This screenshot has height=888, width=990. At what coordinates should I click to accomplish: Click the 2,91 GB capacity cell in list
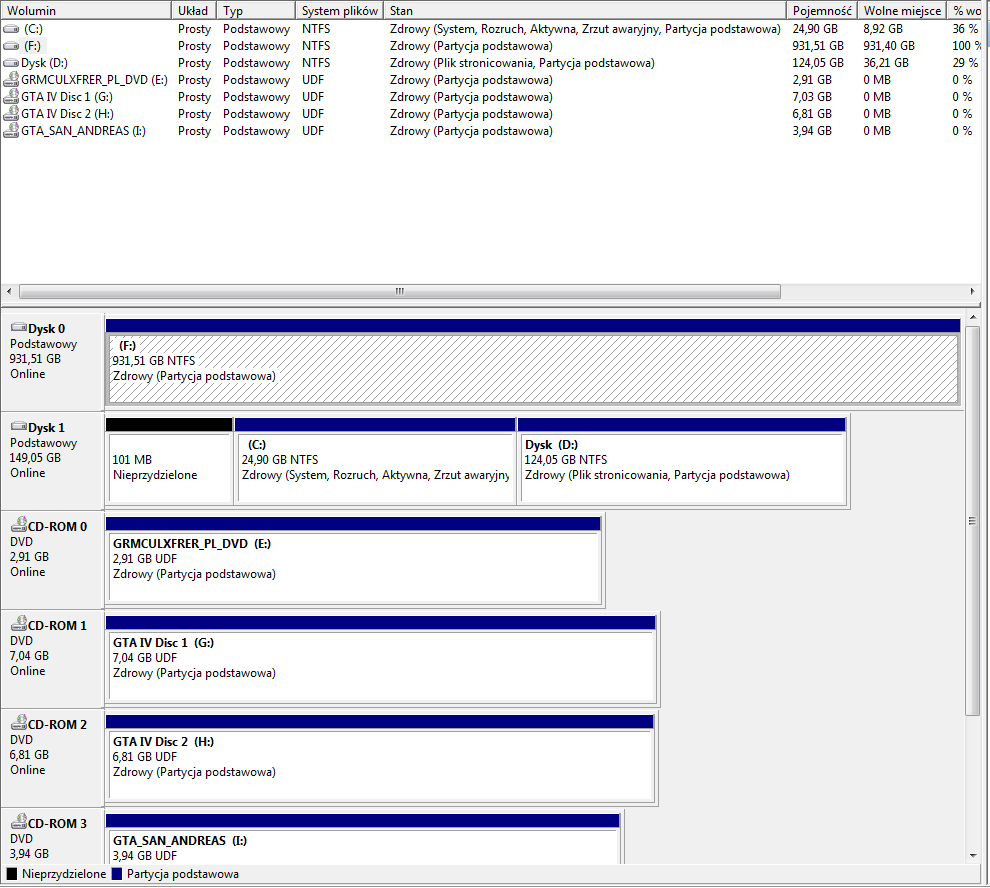[812, 80]
